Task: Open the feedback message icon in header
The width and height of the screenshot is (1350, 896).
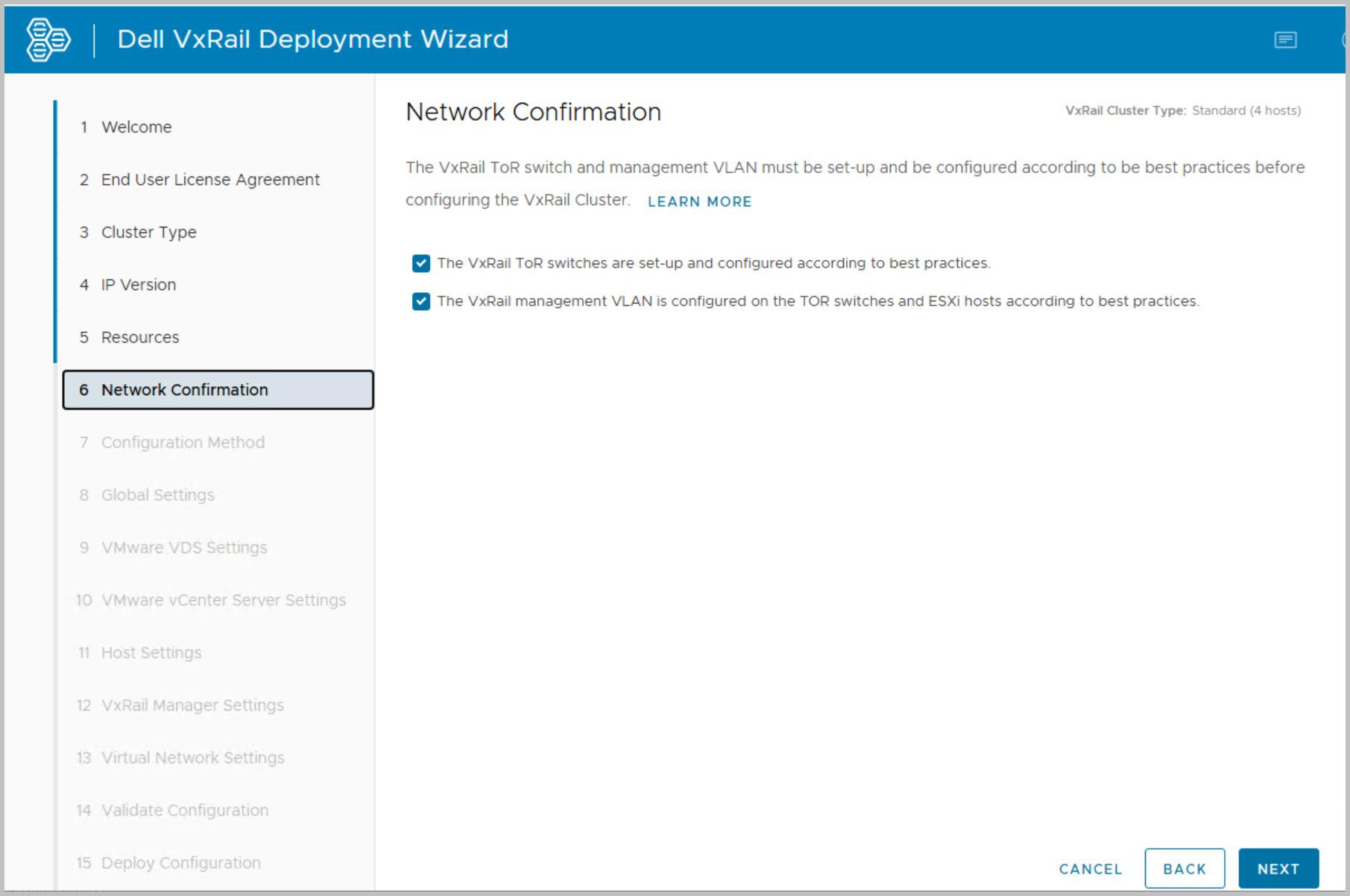Action: pyautogui.click(x=1285, y=40)
